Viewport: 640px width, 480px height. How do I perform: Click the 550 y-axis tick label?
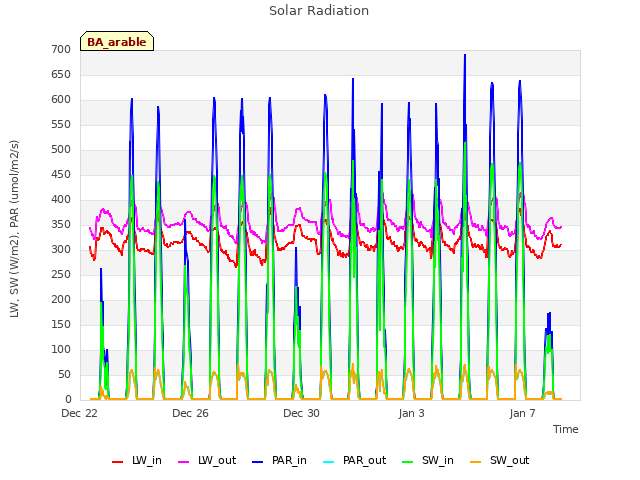[61, 125]
